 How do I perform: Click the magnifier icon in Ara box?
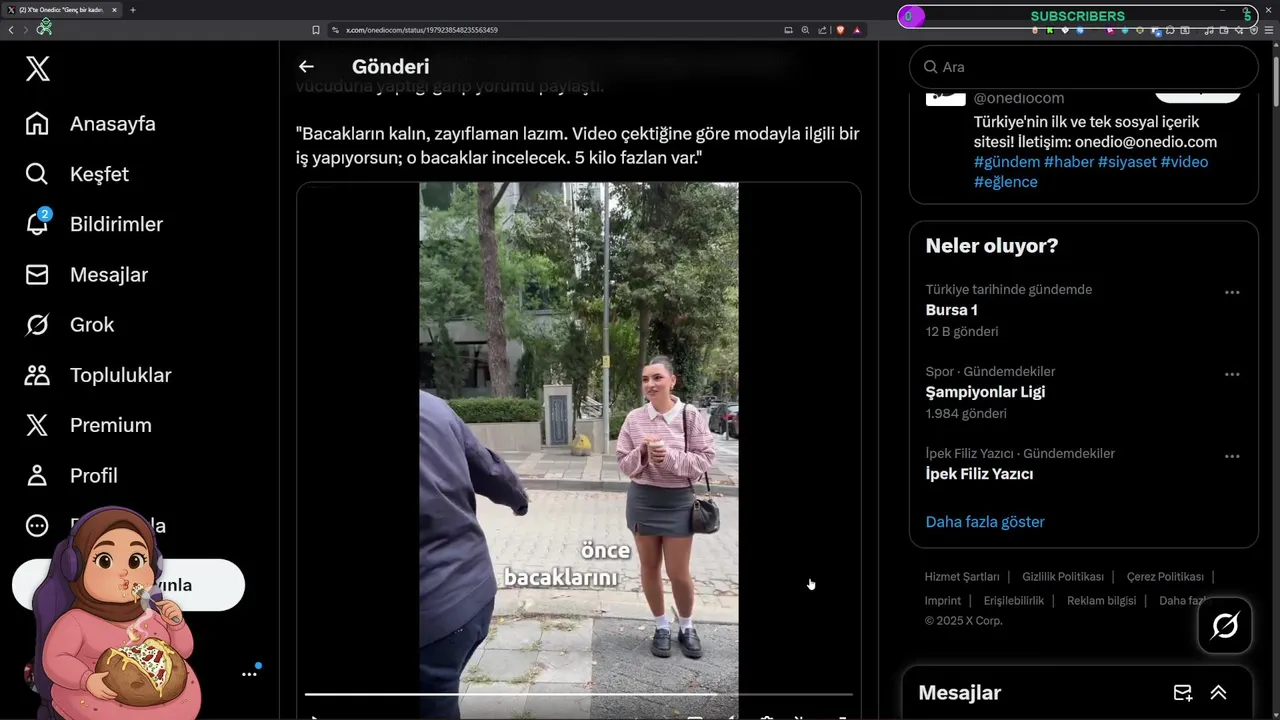coord(930,67)
